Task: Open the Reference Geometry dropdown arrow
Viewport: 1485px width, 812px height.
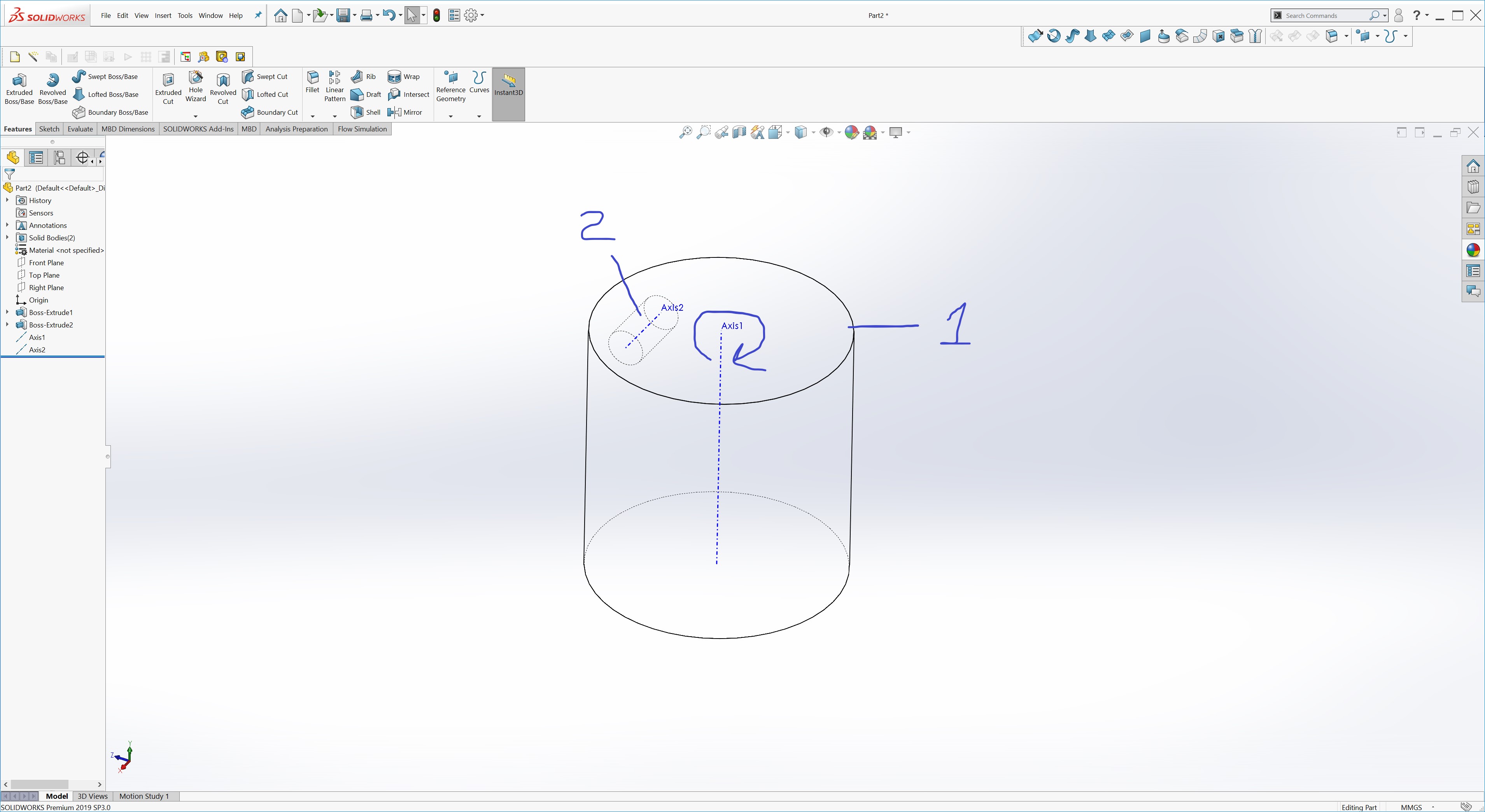Action: pyautogui.click(x=451, y=116)
